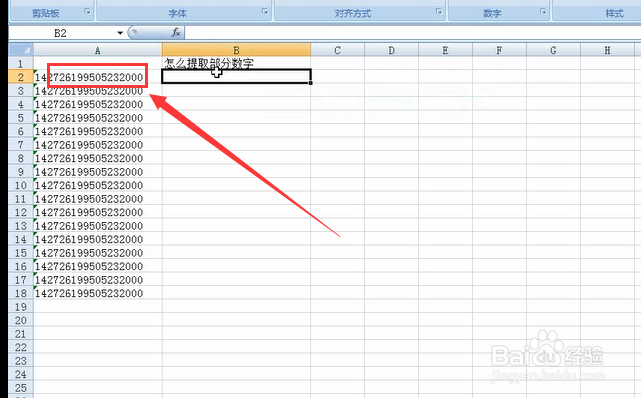Click the fill handle of cell B2
This screenshot has width=641, height=398.
coord(311,83)
